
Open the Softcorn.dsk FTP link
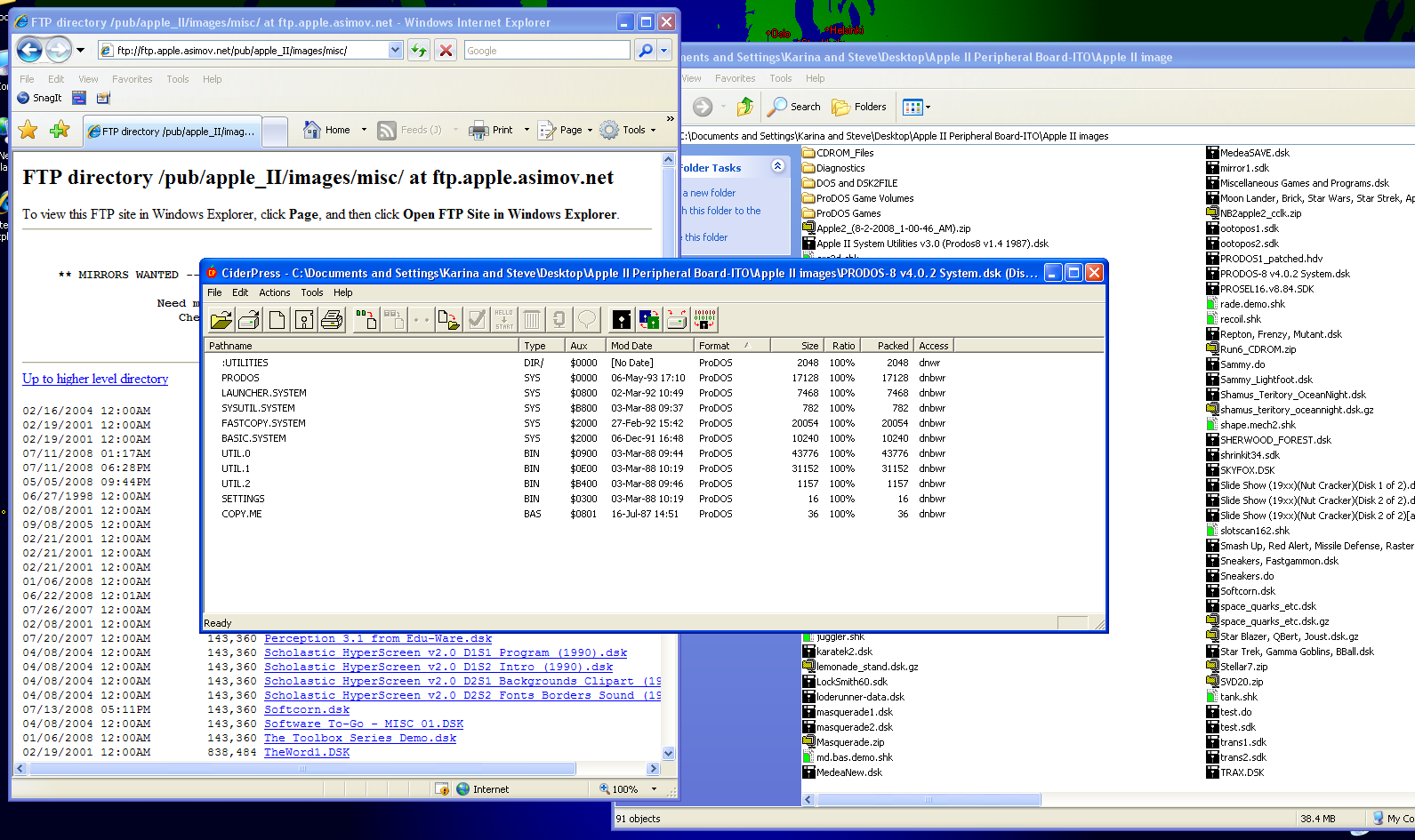pos(307,709)
